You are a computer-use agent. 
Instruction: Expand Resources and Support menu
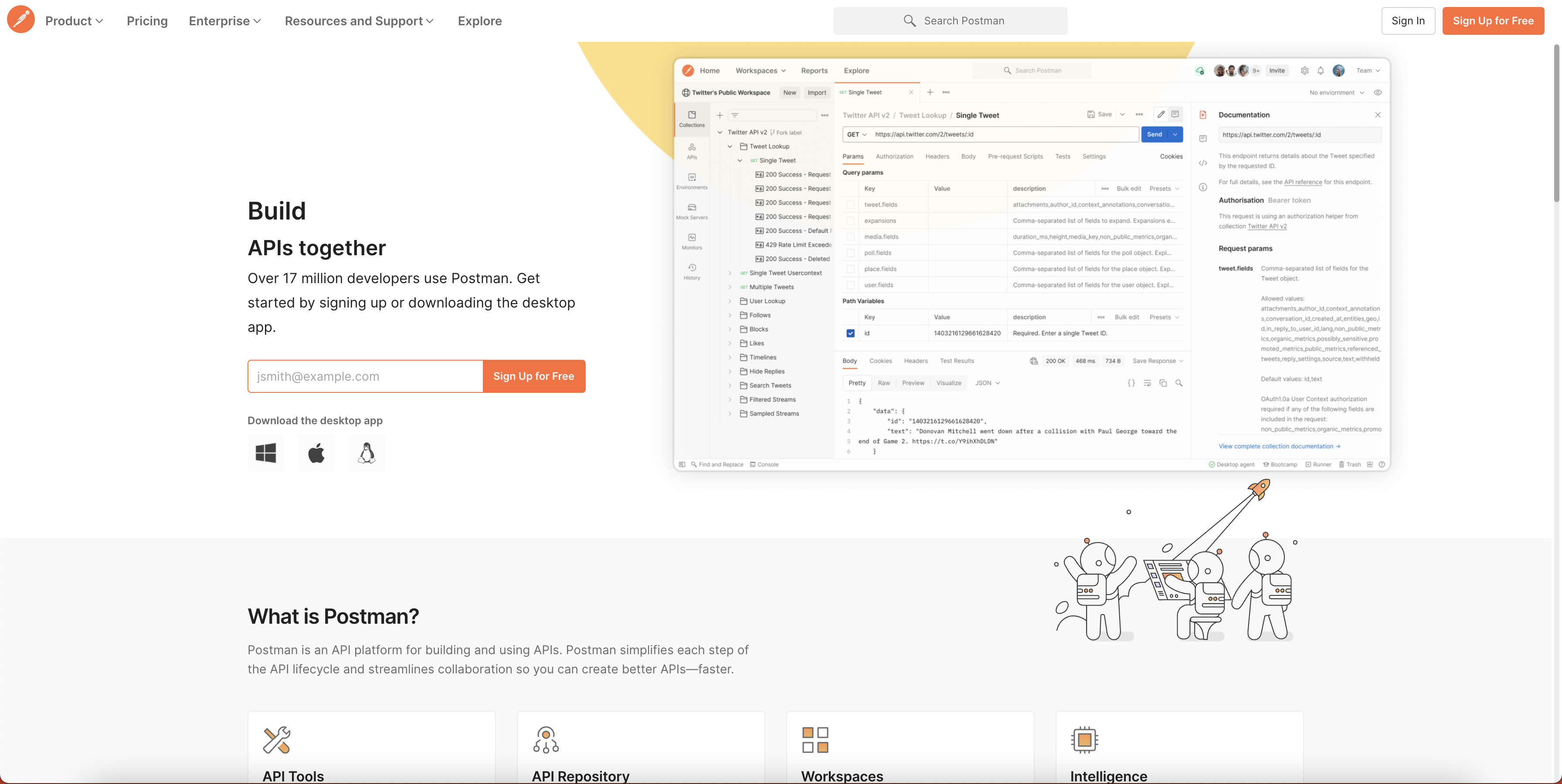pyautogui.click(x=359, y=20)
